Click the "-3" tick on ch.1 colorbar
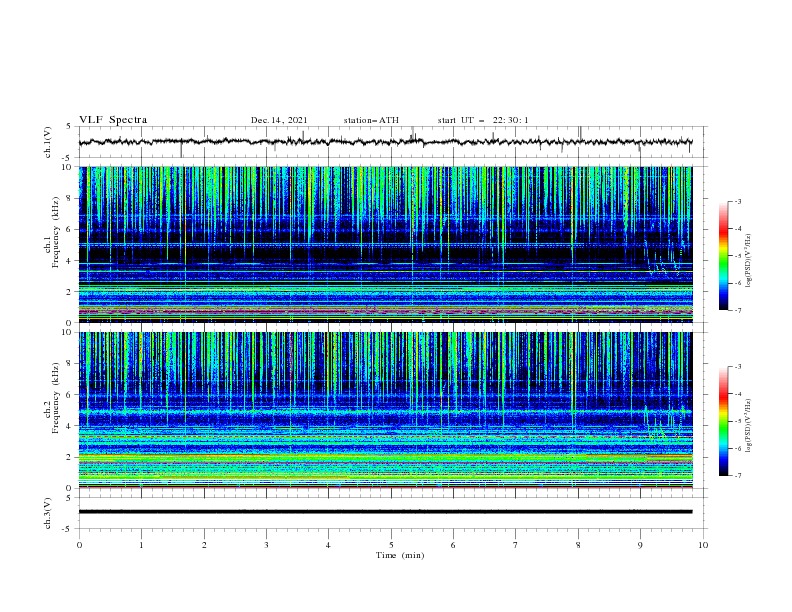Screen dimensions: 792x612 (737, 201)
